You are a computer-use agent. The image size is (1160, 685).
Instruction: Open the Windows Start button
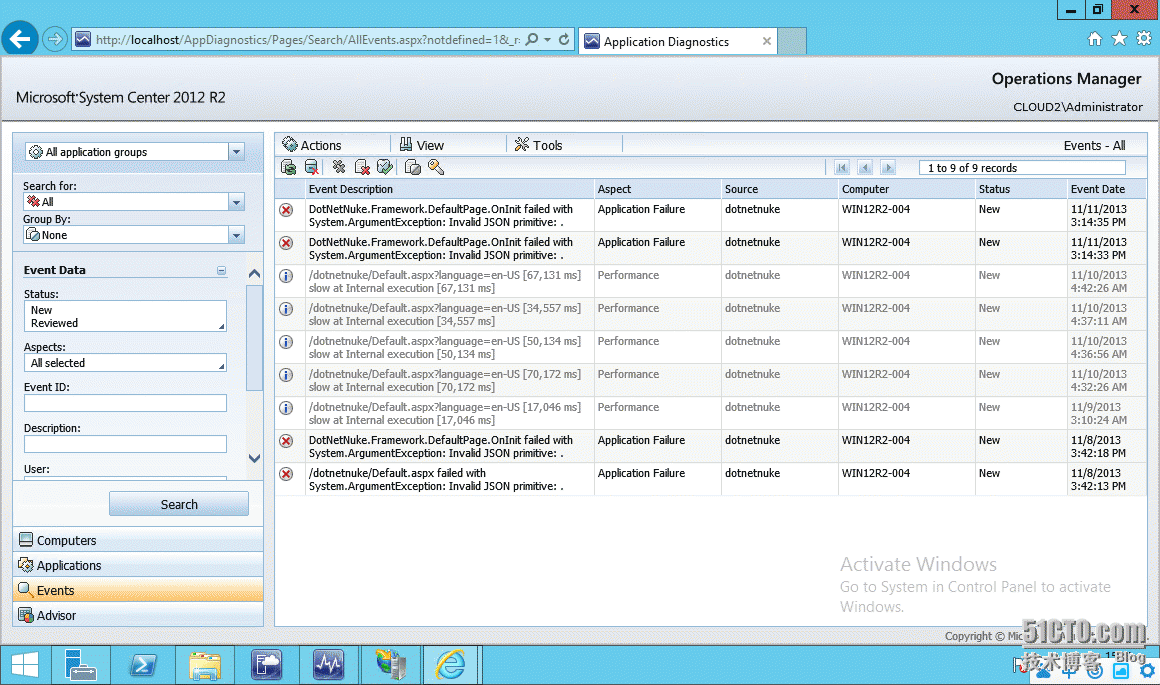[x=24, y=664]
